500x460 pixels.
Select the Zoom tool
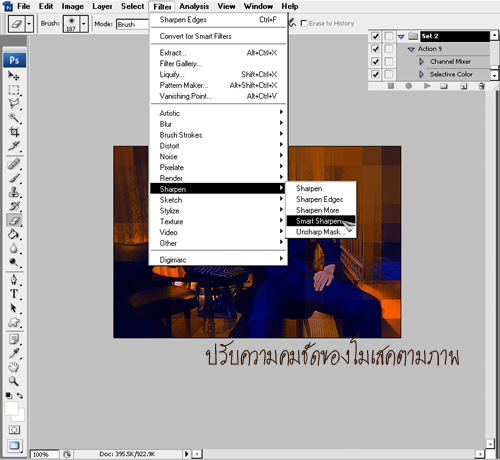[x=14, y=381]
